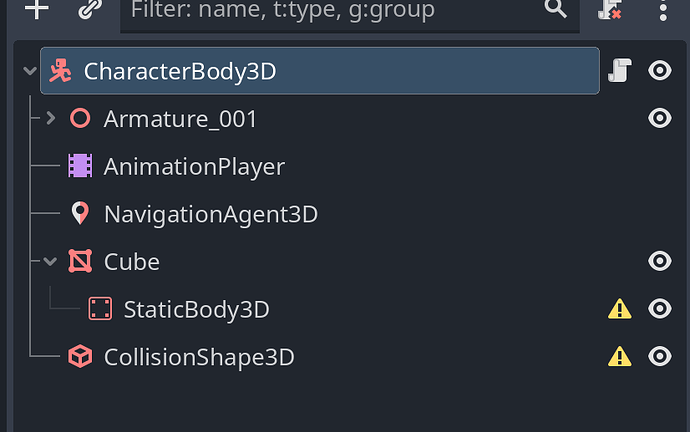Hide the Armature_001 node
Viewport: 690px width, 432px height.
click(x=660, y=118)
